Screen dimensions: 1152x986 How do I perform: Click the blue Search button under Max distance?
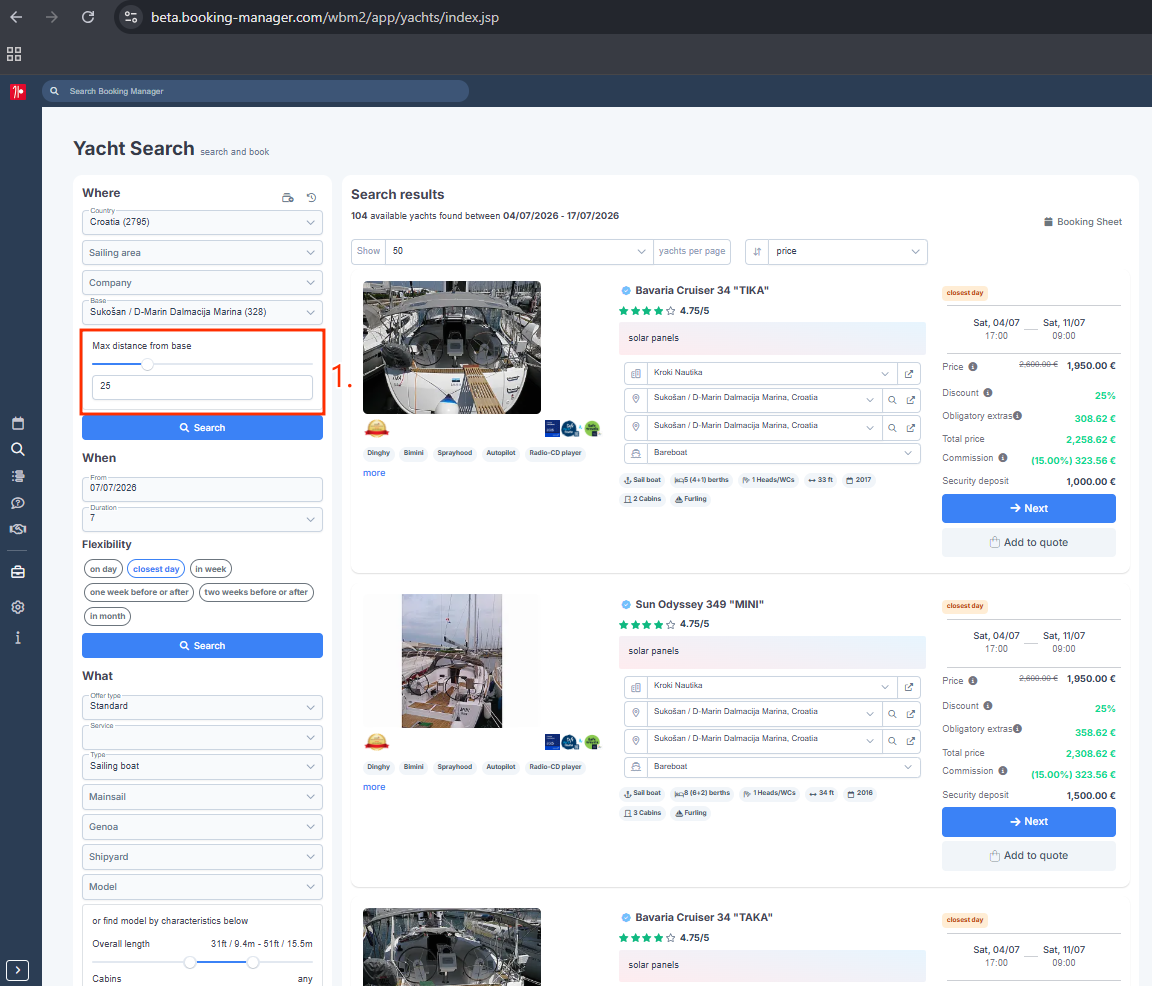(x=202, y=427)
